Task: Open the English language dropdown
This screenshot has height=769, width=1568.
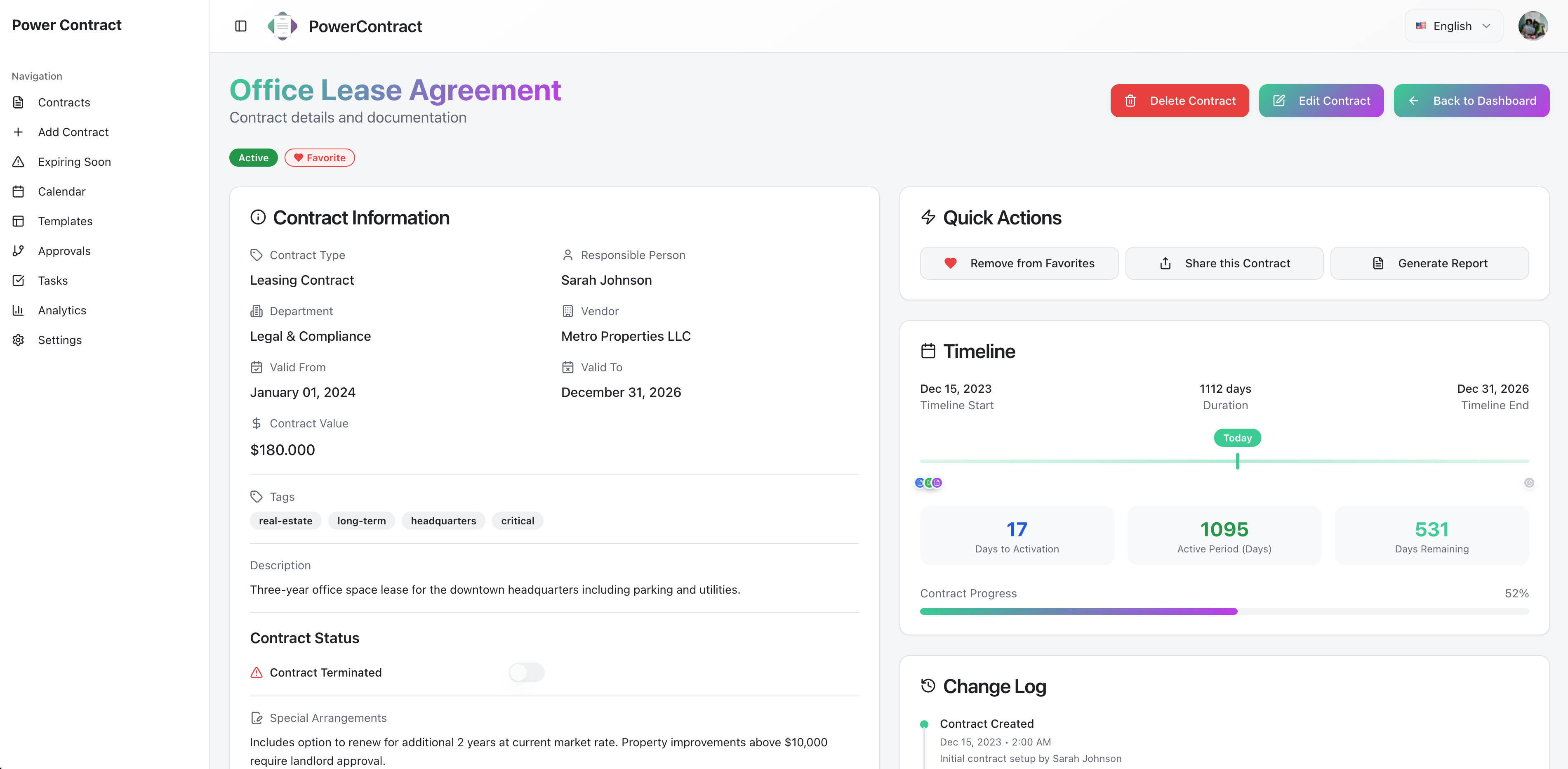Action: tap(1453, 26)
